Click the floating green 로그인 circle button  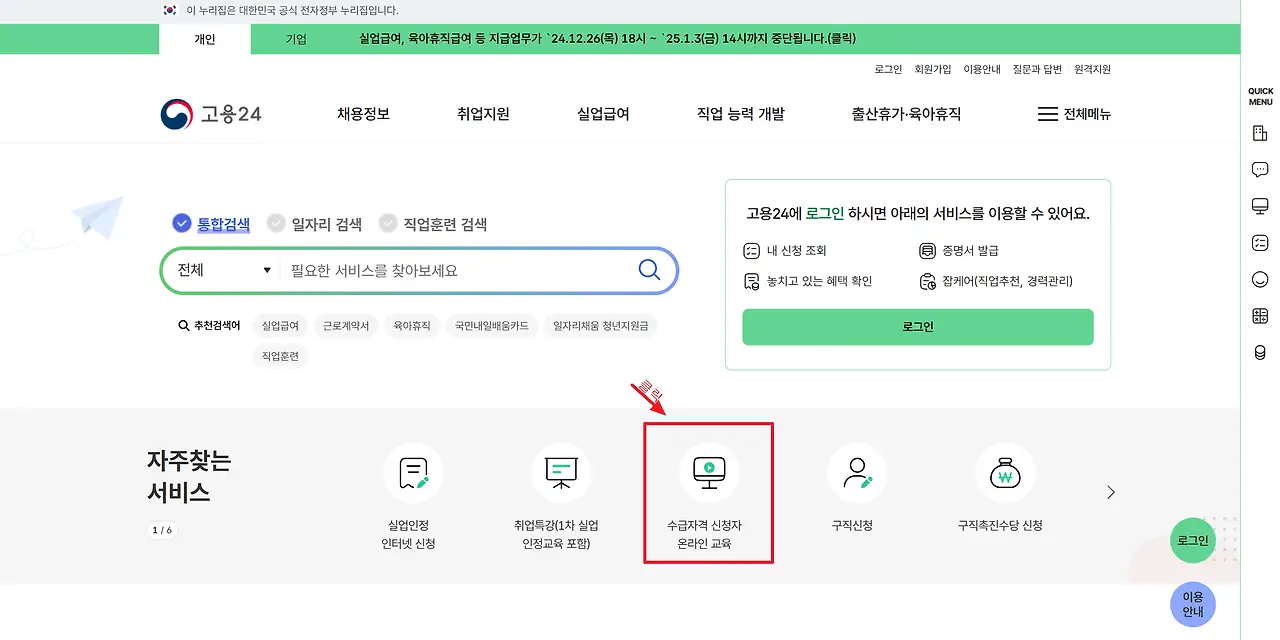pos(1193,540)
